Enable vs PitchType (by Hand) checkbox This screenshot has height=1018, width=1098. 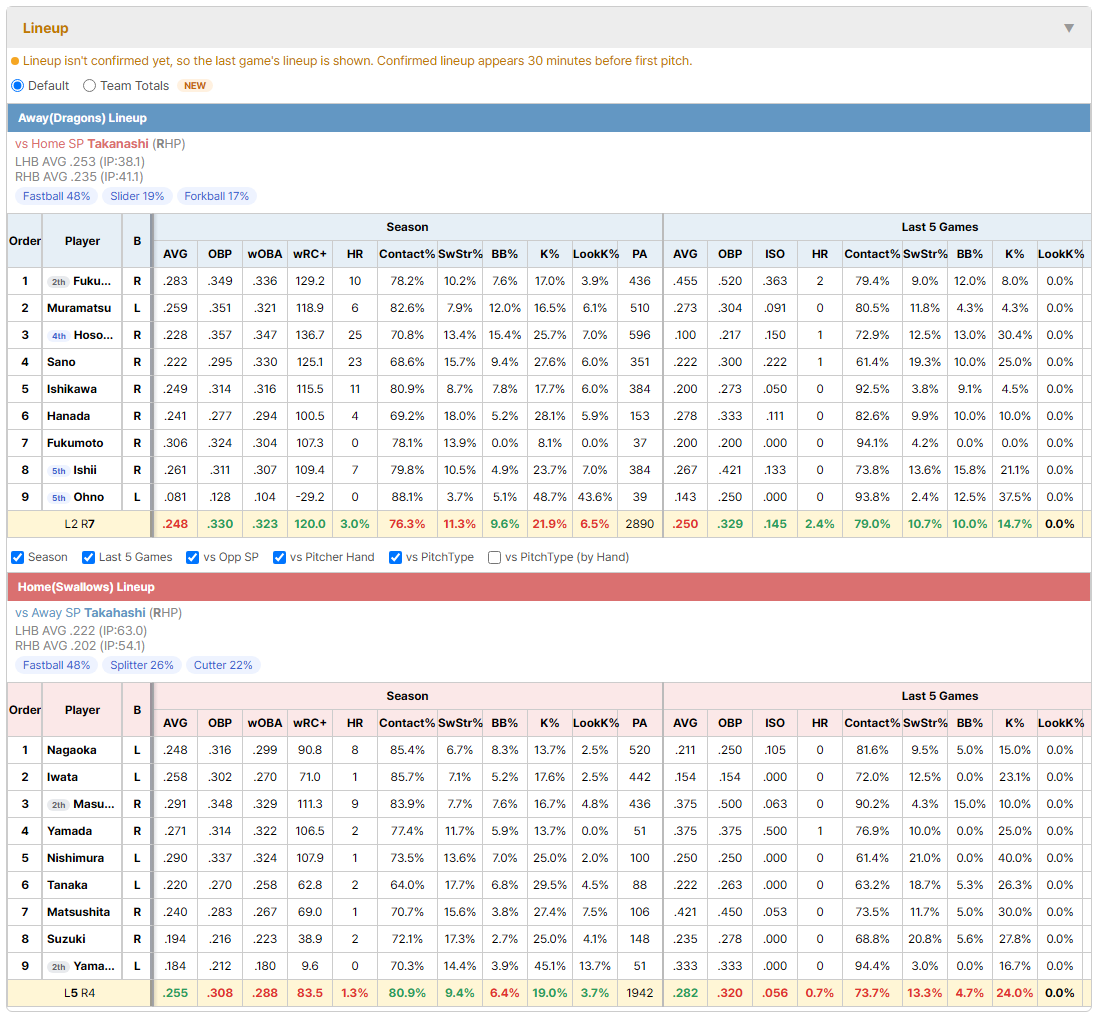[x=494, y=557]
